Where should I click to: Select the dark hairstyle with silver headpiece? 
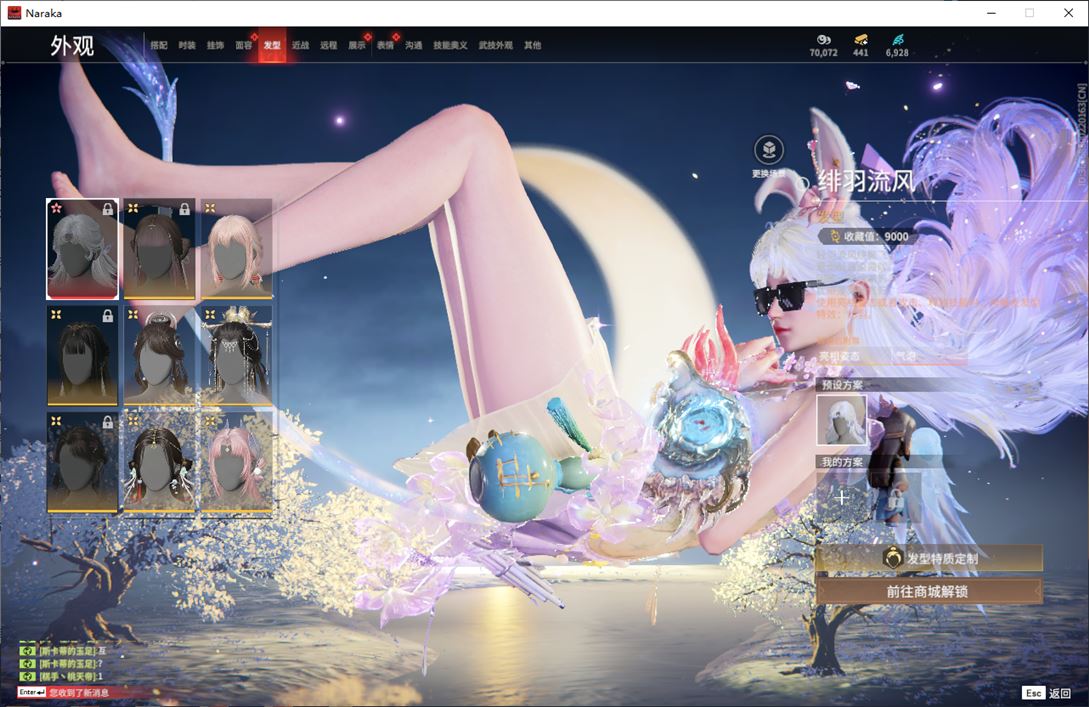tap(159, 356)
